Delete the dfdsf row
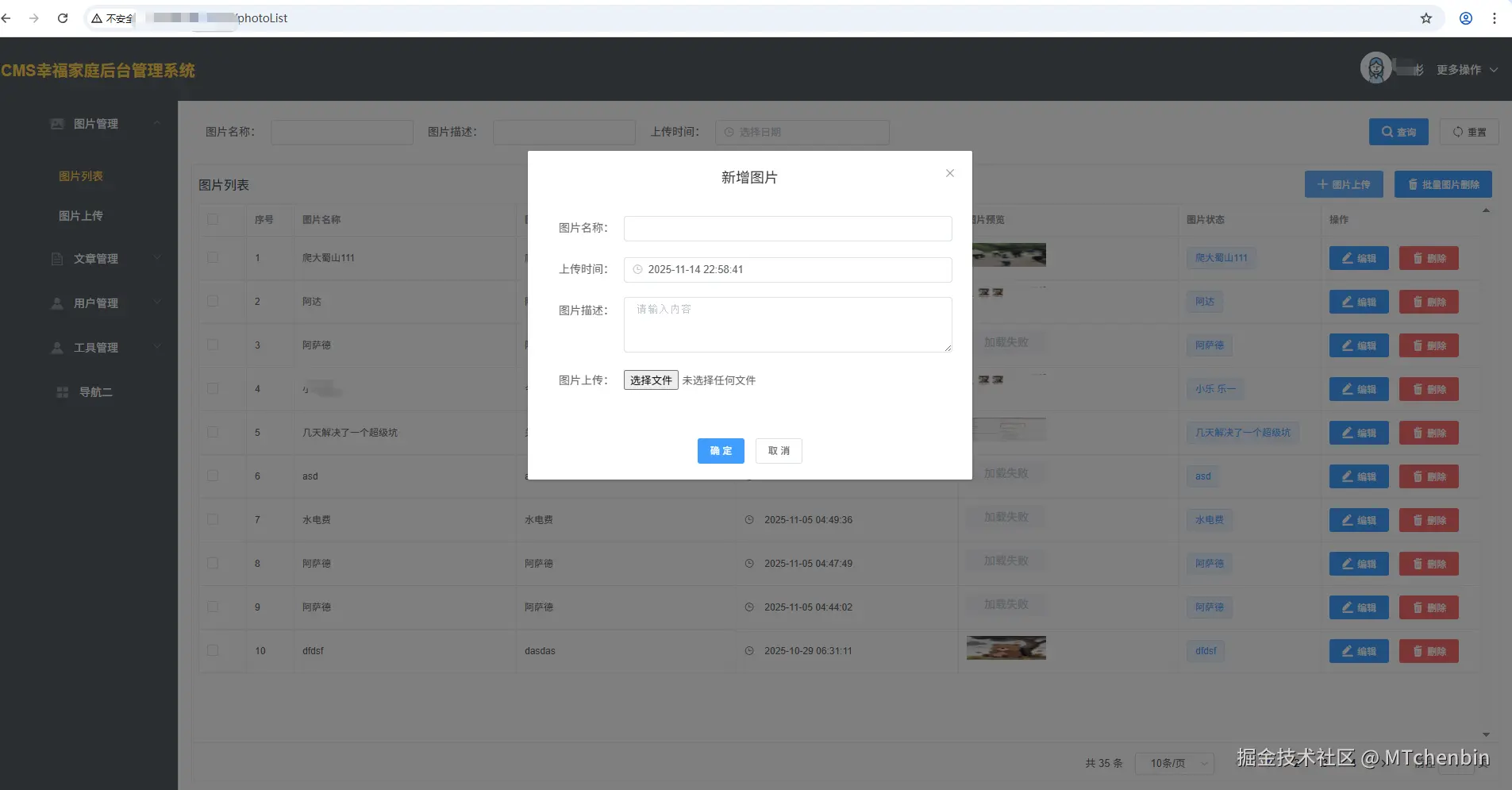 point(1429,651)
